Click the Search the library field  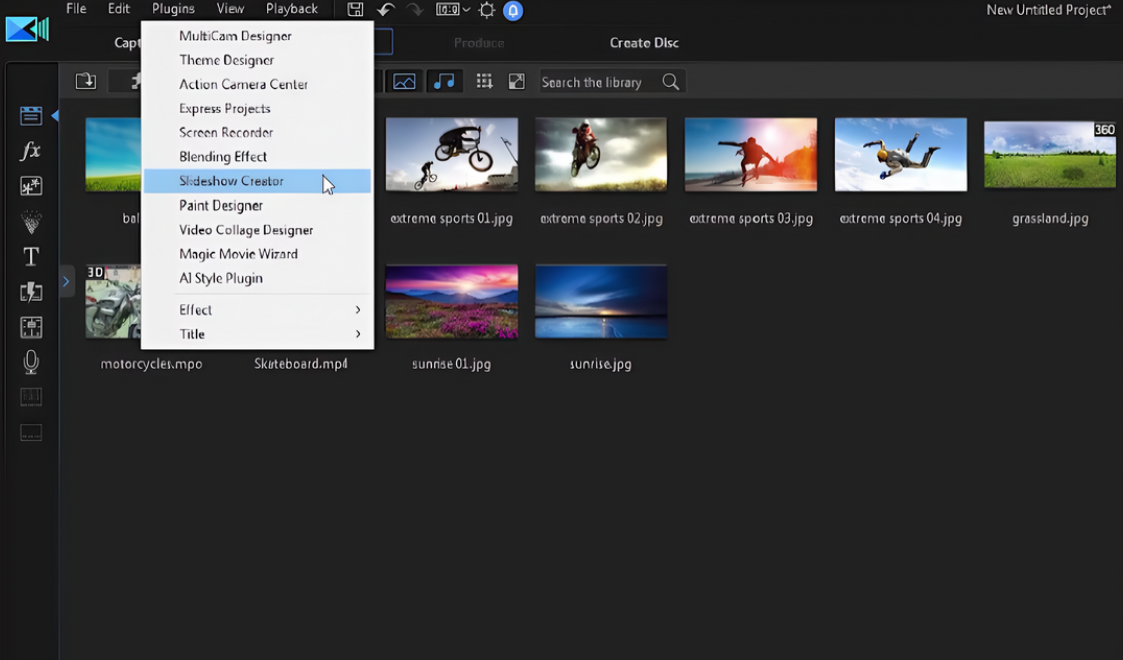click(x=596, y=82)
